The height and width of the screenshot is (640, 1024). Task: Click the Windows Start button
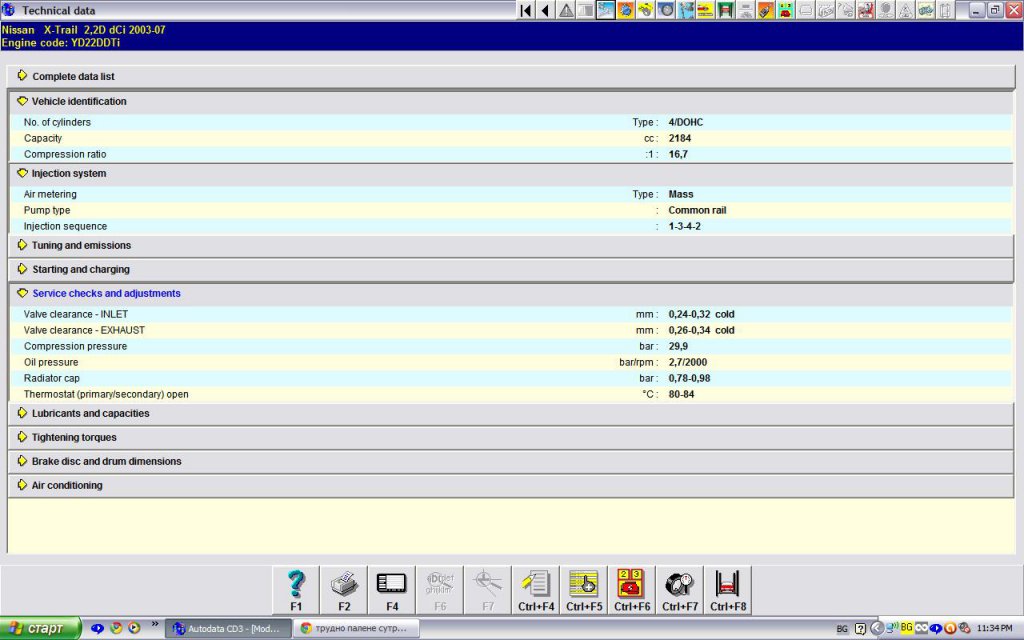click(40, 629)
